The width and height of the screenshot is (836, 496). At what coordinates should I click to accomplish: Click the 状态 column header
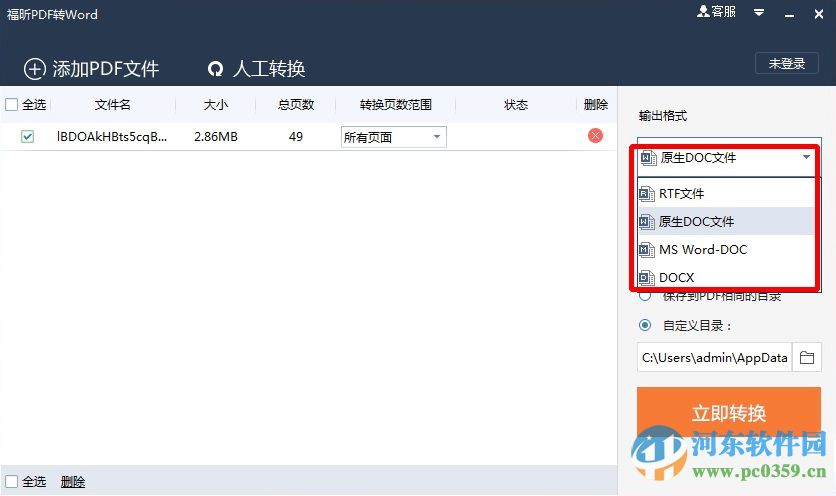click(x=516, y=105)
